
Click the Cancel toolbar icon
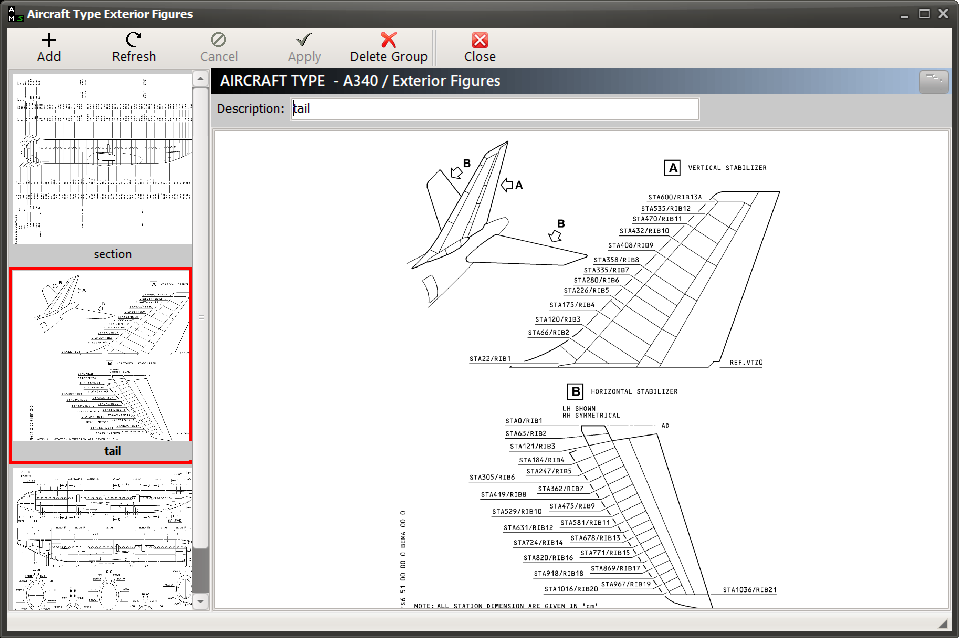[x=218, y=40]
